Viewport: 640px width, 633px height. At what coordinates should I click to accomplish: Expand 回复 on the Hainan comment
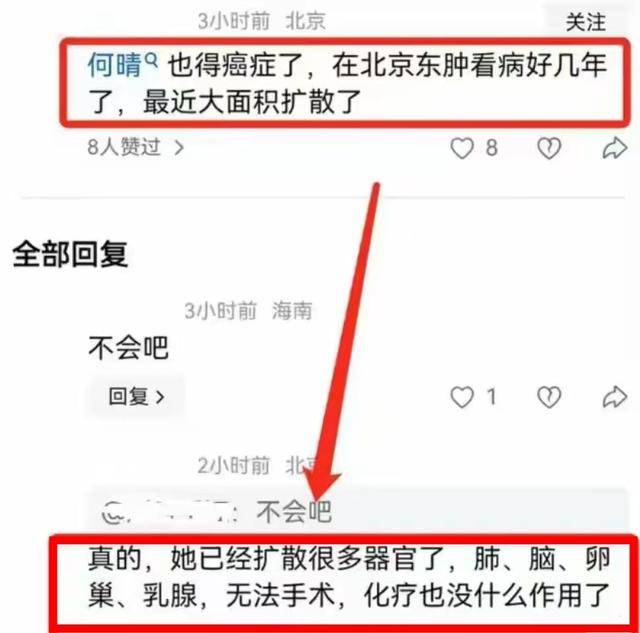point(136,397)
